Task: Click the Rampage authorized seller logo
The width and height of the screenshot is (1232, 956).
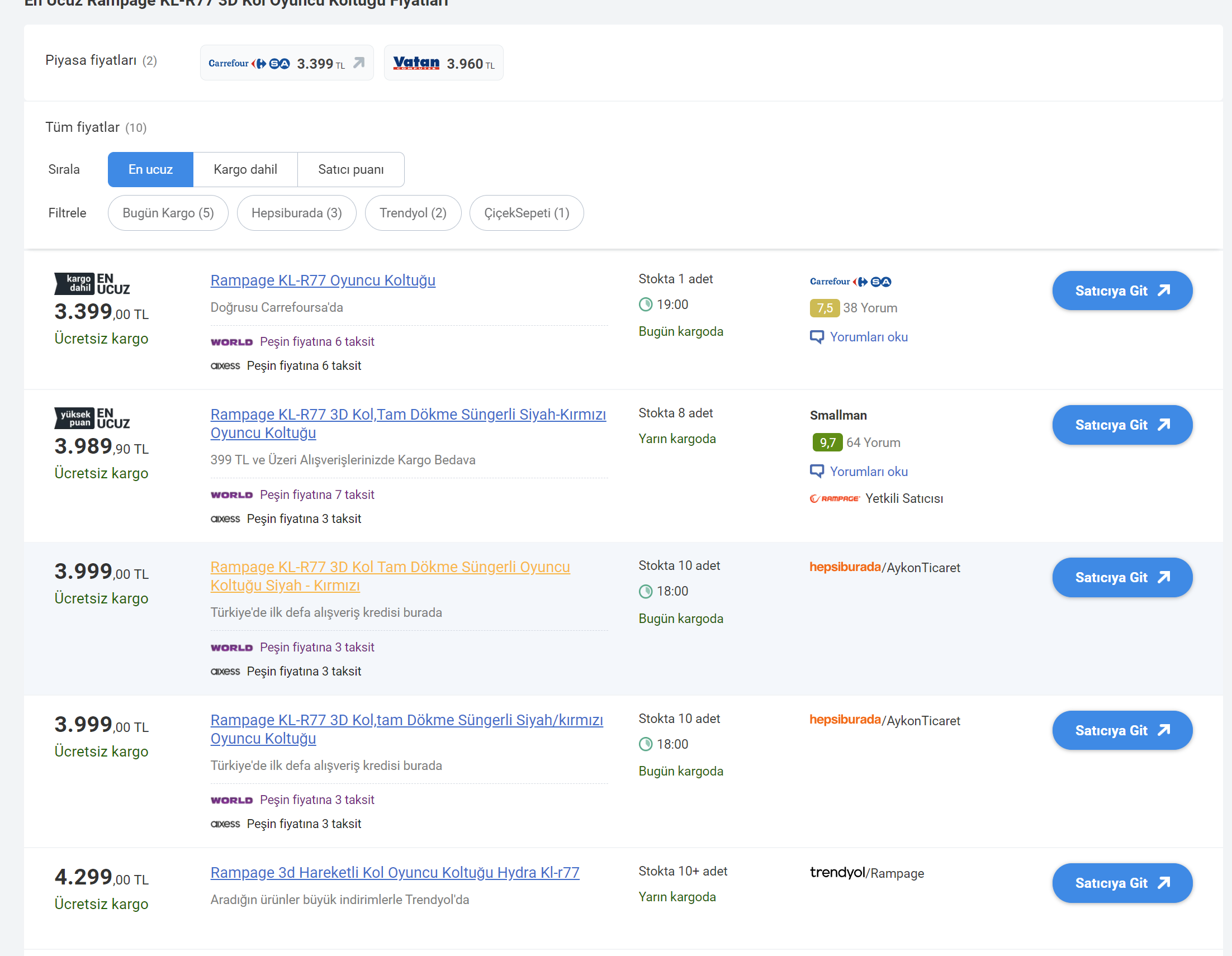Action: [x=835, y=498]
